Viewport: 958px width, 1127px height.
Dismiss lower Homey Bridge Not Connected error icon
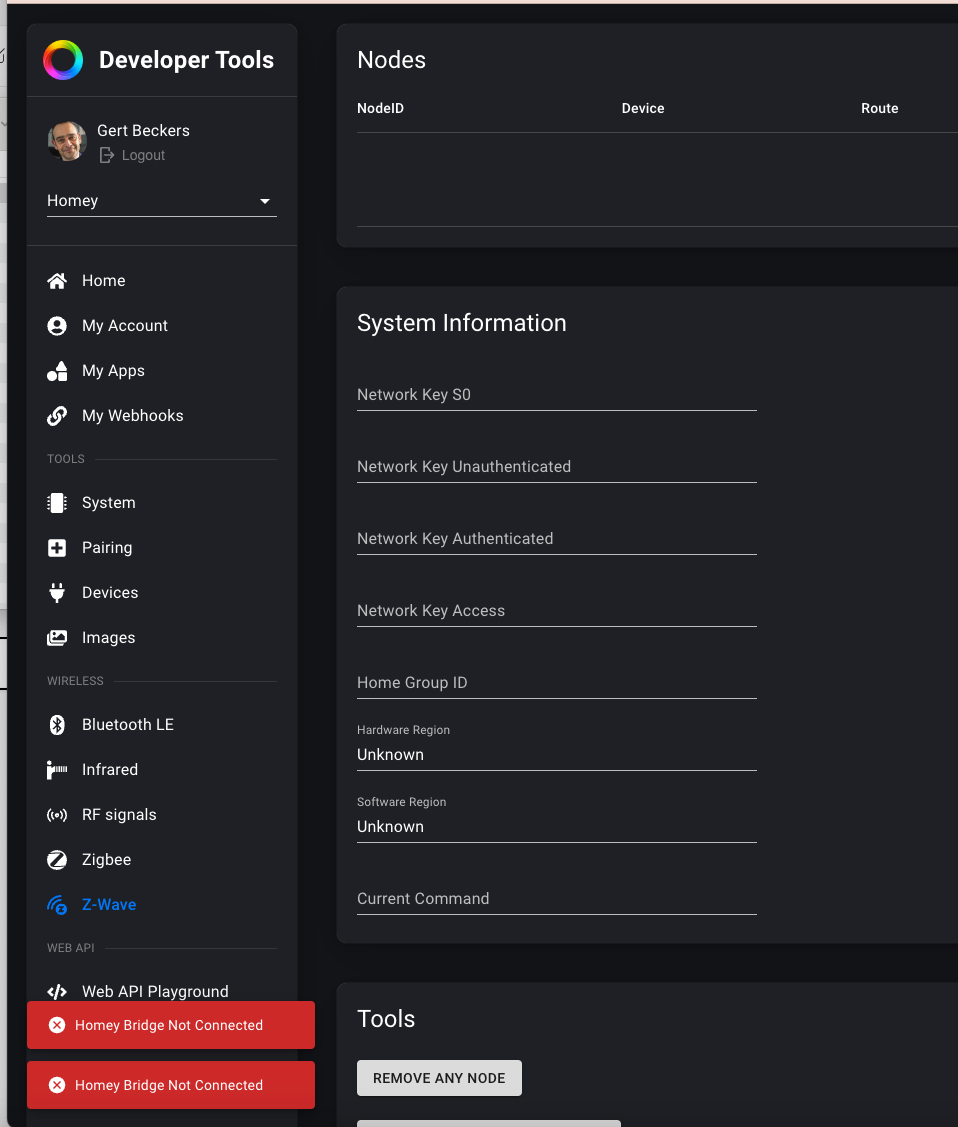coord(57,1085)
